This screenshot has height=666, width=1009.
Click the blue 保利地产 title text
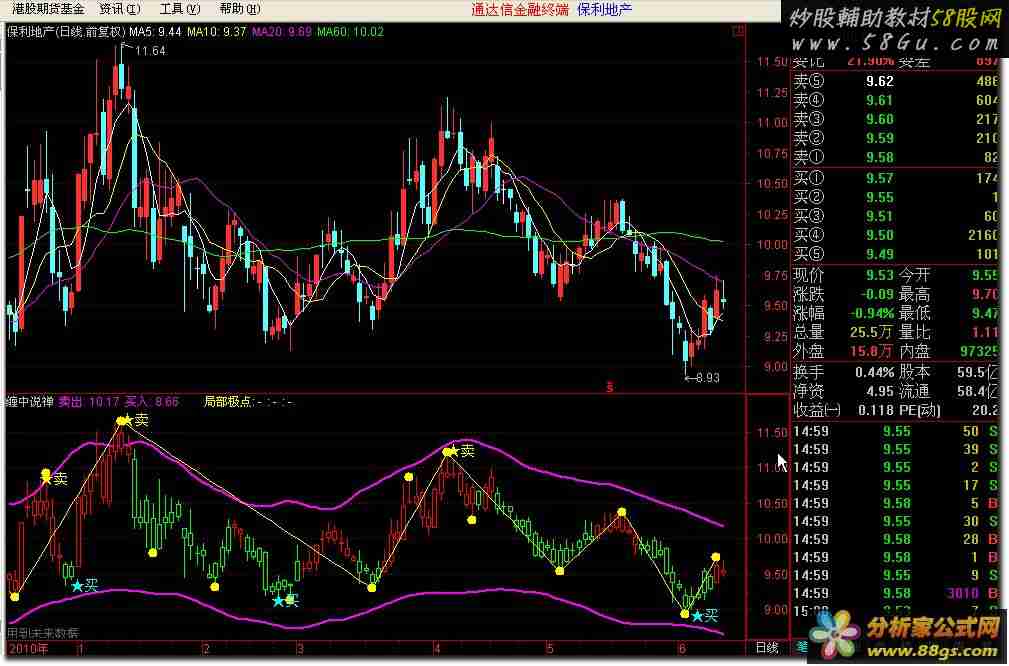tap(605, 9)
